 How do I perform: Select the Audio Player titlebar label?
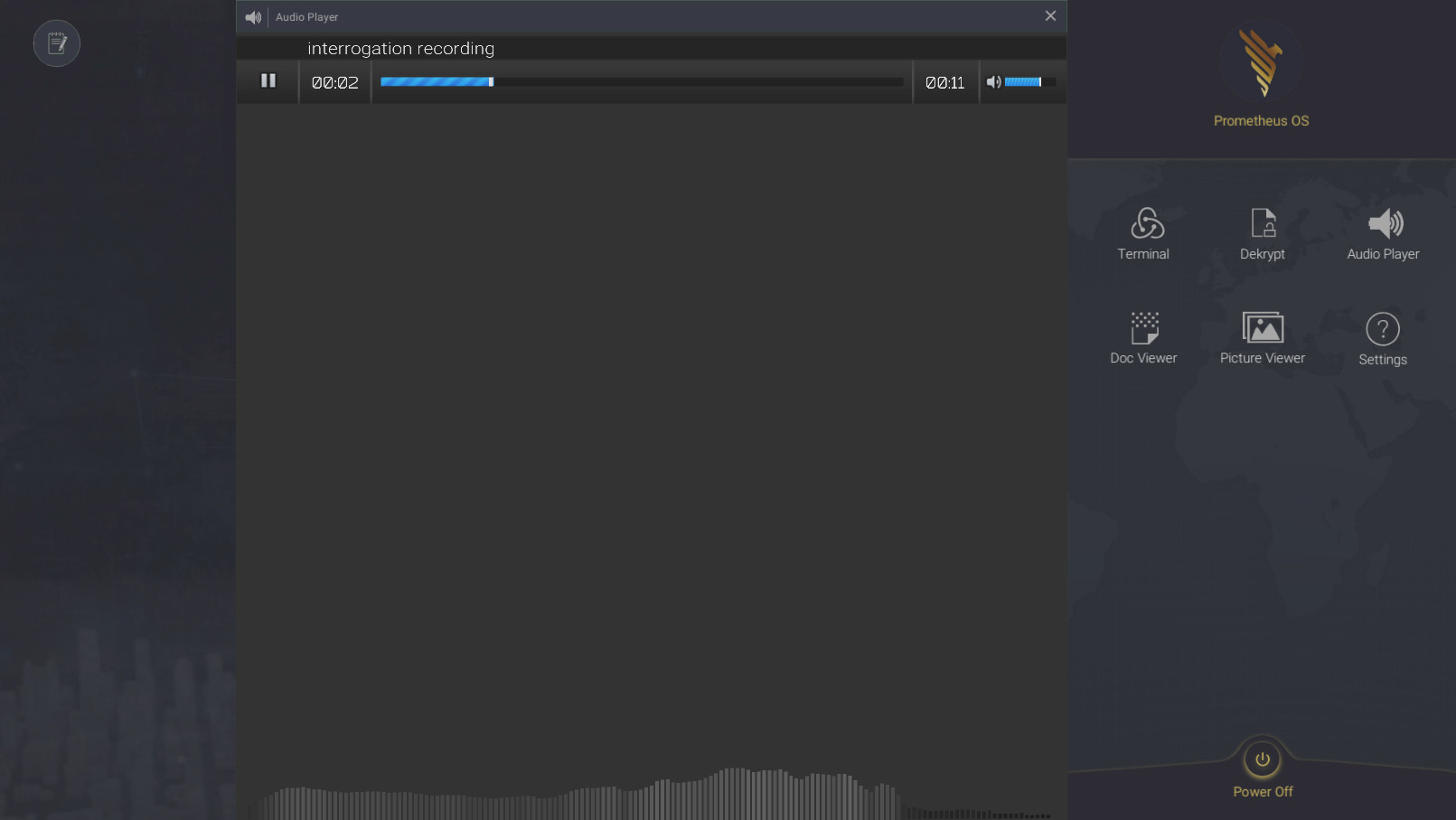[306, 16]
